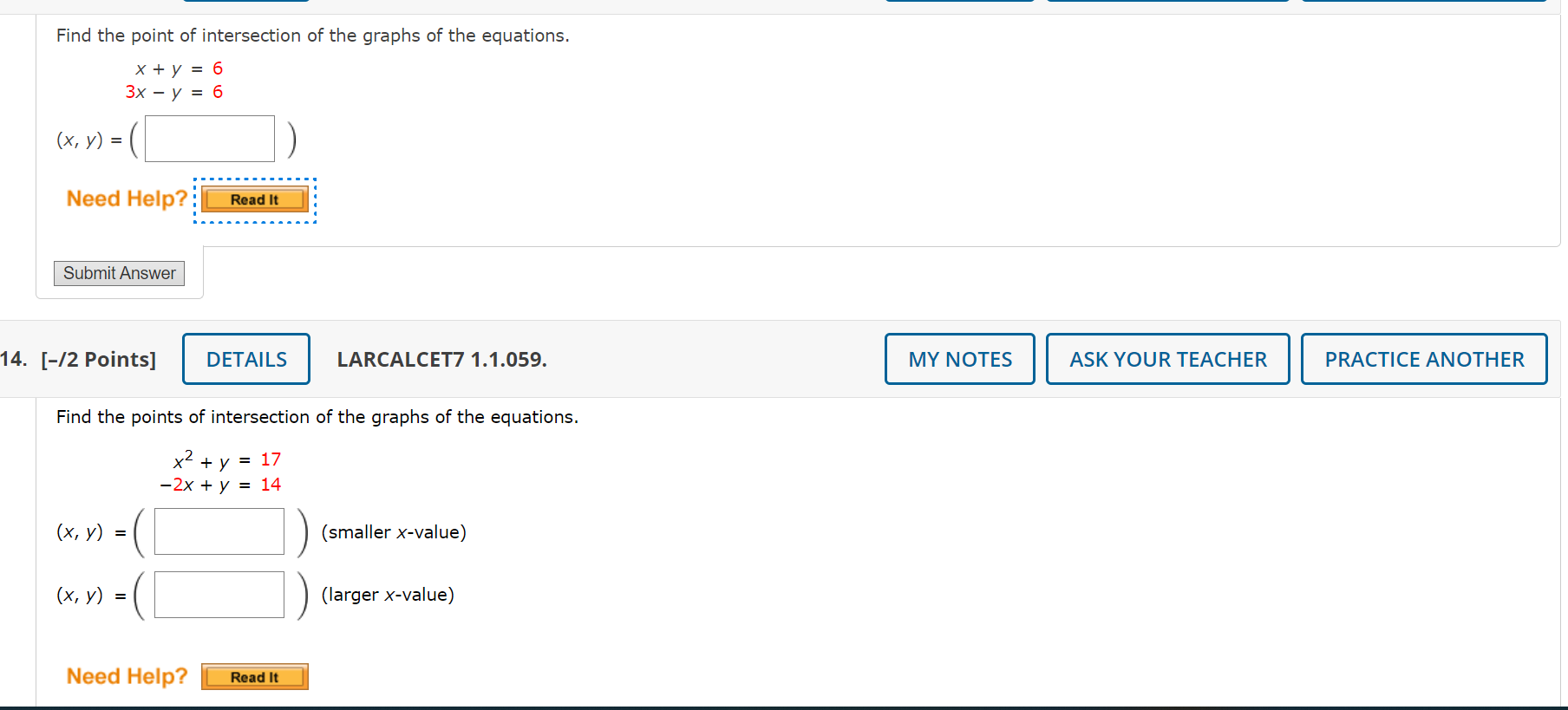Click the equation x + y = 6
The width and height of the screenshot is (1568, 710).
[176, 68]
